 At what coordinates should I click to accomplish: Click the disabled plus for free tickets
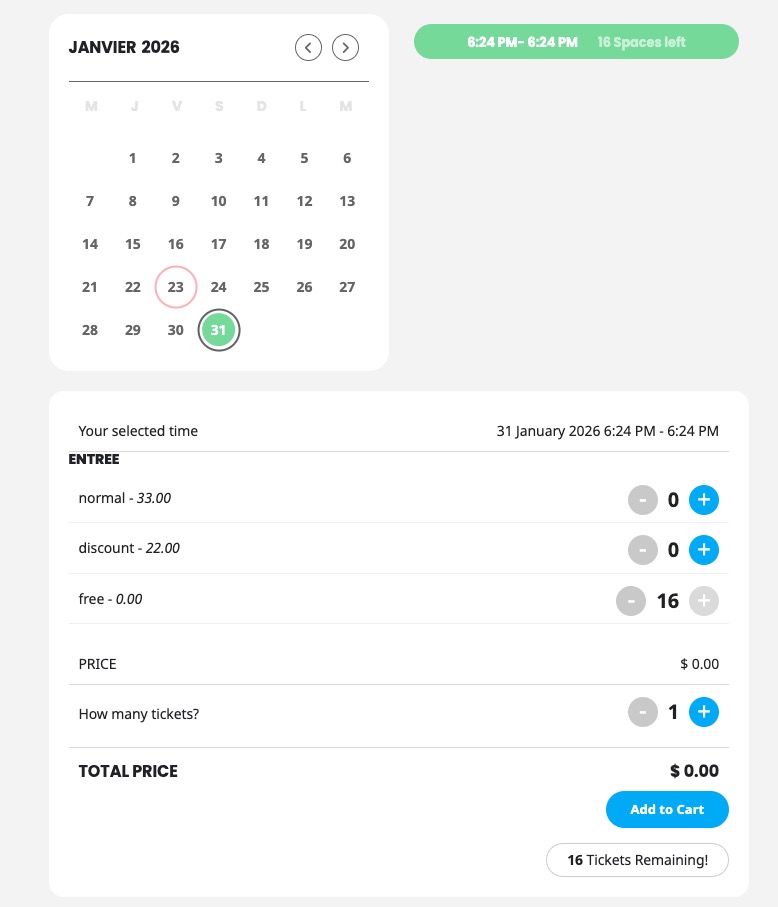coord(704,601)
